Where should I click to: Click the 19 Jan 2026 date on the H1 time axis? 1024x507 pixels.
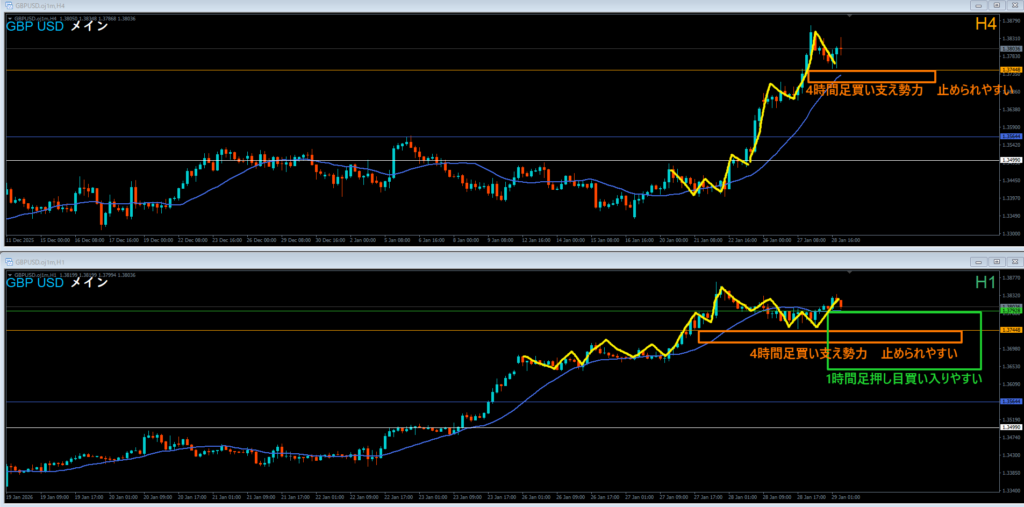(19, 497)
